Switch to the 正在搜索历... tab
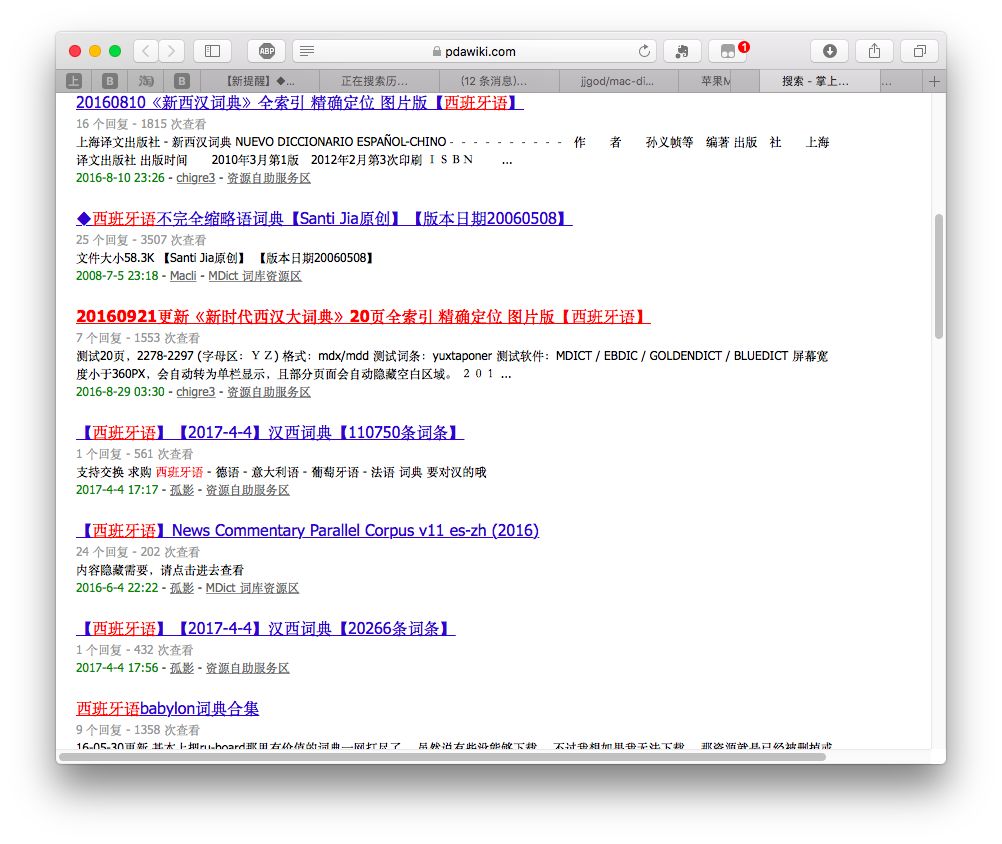 click(375, 82)
